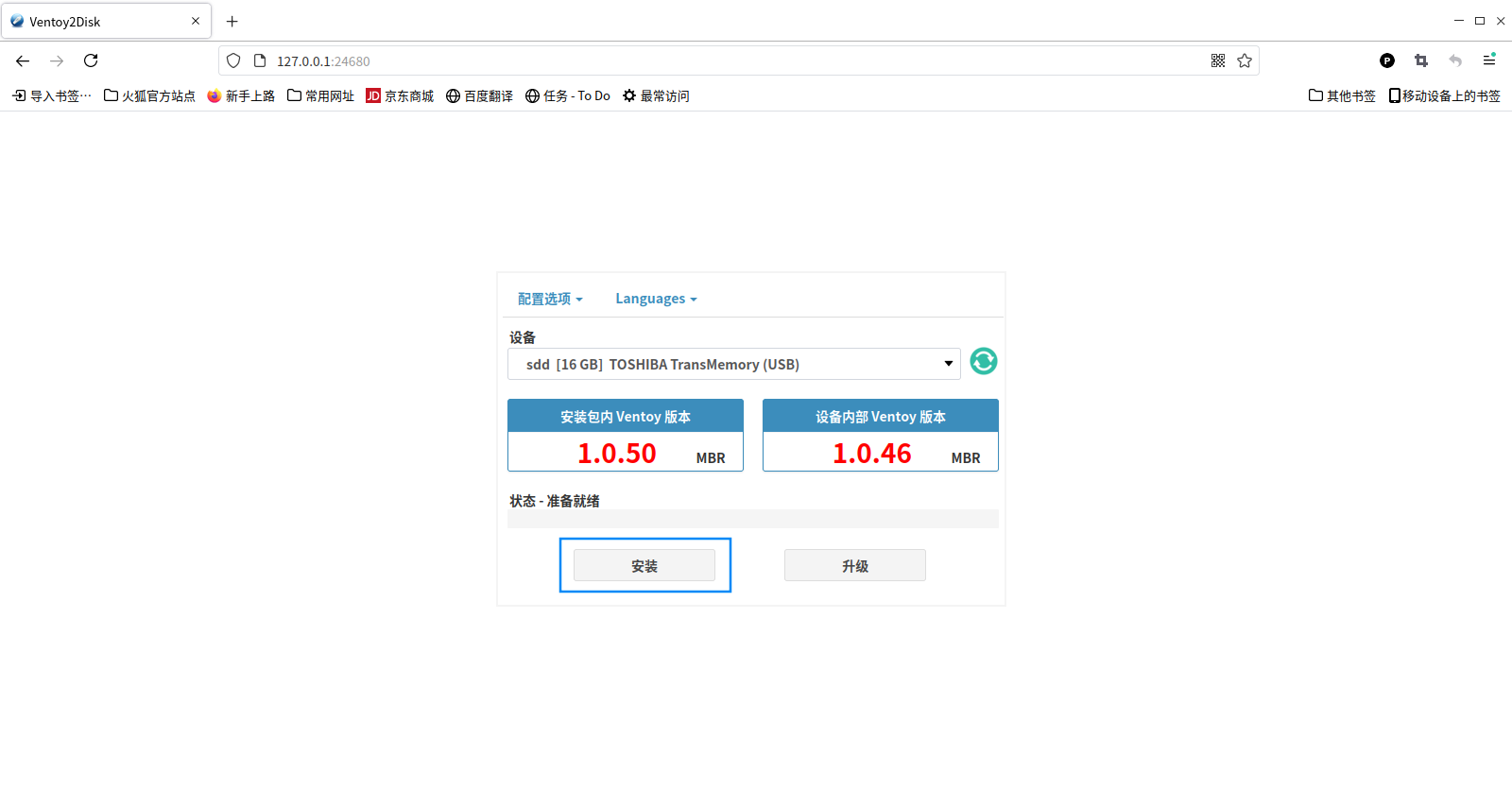Open 导入书签 bookmark item

tap(52, 95)
